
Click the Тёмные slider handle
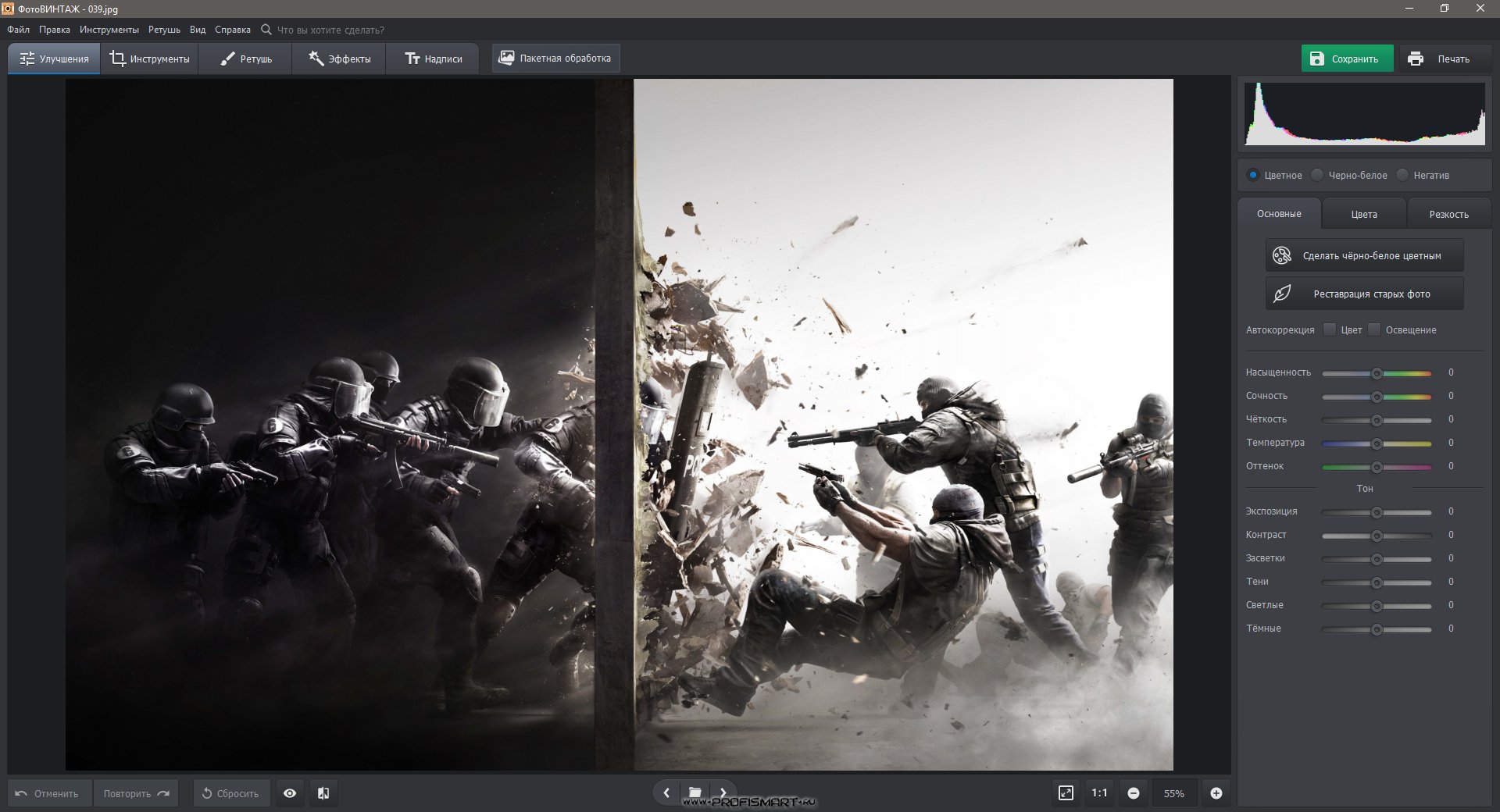tap(1377, 629)
